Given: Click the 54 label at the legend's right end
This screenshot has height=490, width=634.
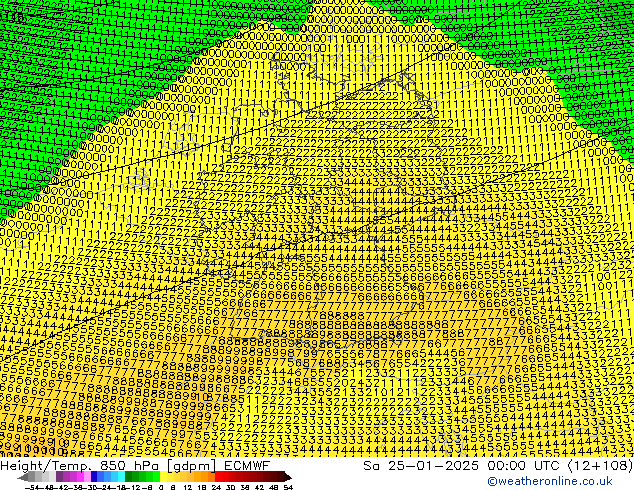Looking at the screenshot, I should tap(288, 487).
